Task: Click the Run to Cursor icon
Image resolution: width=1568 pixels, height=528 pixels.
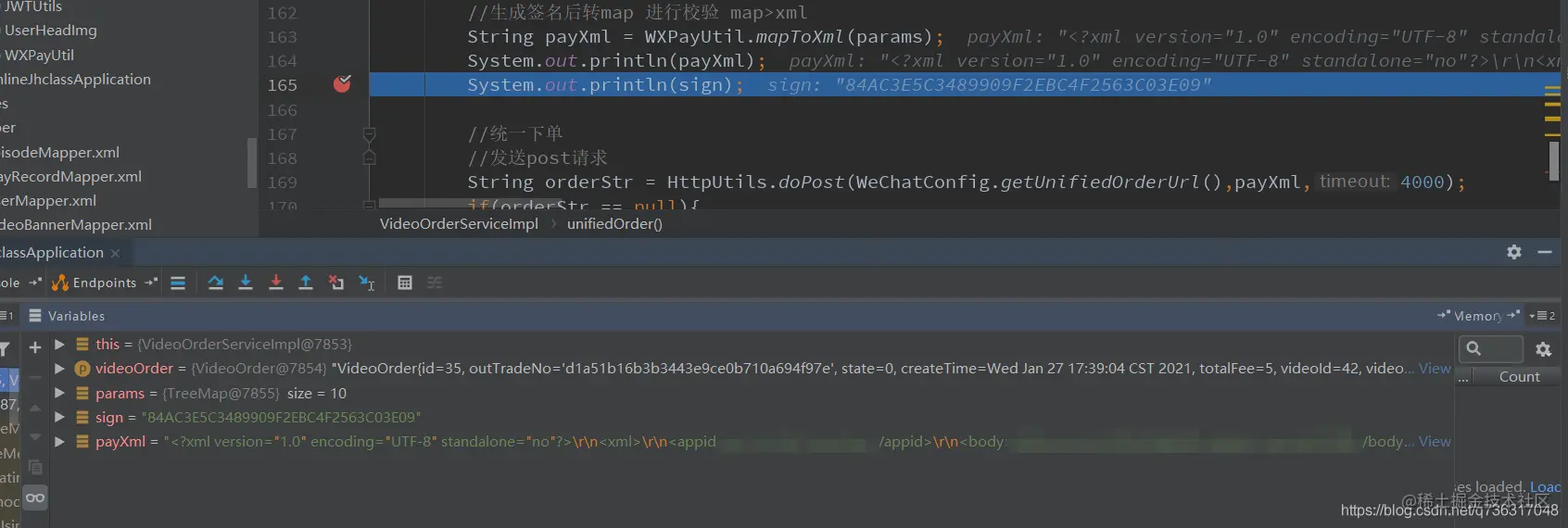Action: coord(367,283)
